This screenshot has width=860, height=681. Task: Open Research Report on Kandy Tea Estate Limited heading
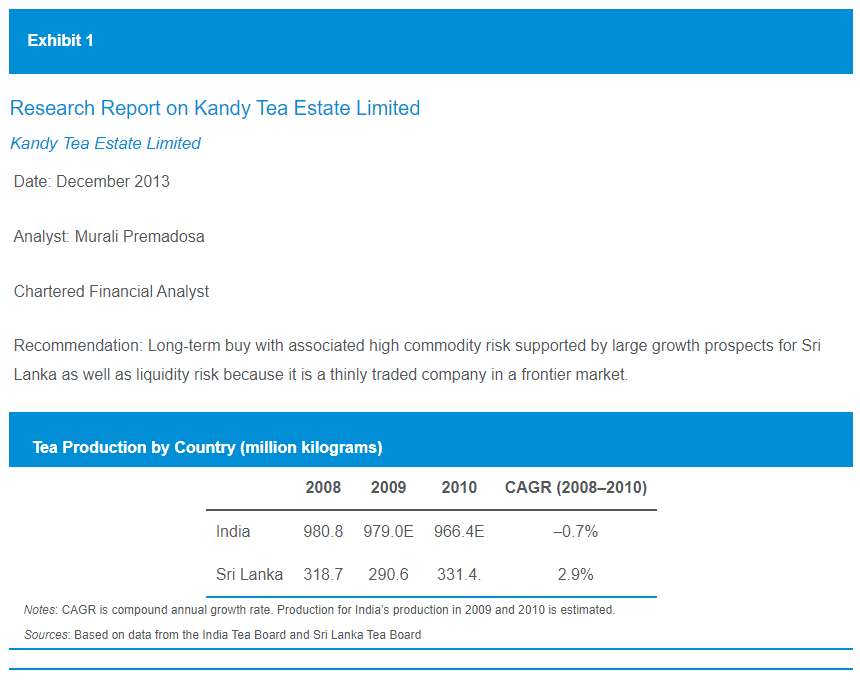click(215, 108)
